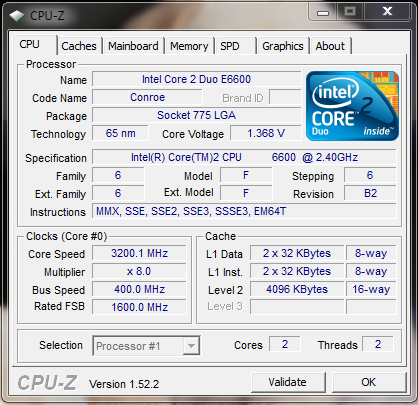Image resolution: width=418 pixels, height=405 pixels.
Task: Click the Validate button
Action: [288, 382]
